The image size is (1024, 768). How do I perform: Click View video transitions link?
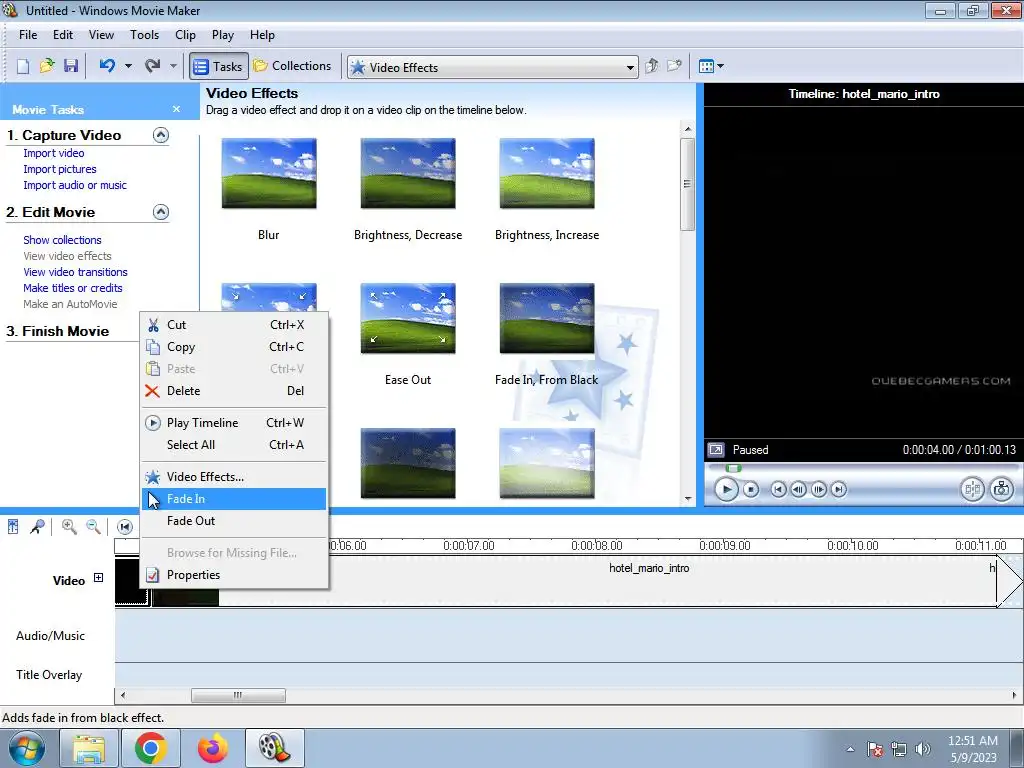[75, 272]
